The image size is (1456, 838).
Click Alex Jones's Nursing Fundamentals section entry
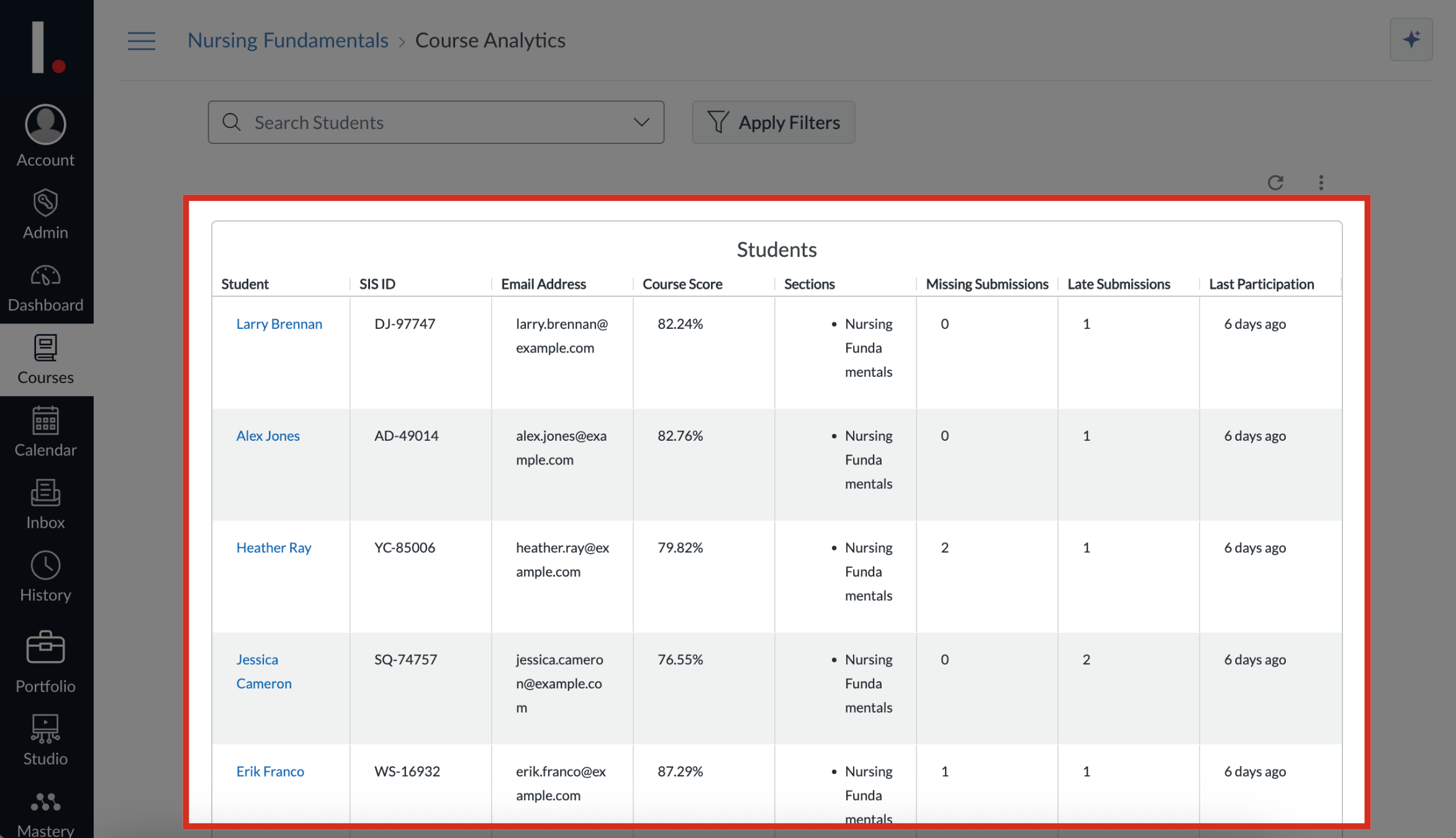coord(868,460)
